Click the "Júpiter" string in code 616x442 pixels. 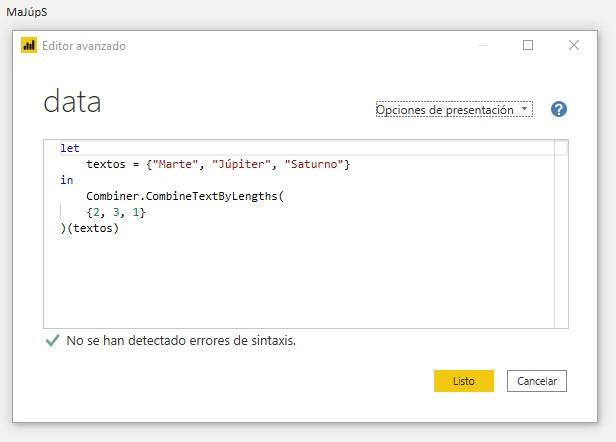[x=241, y=164]
